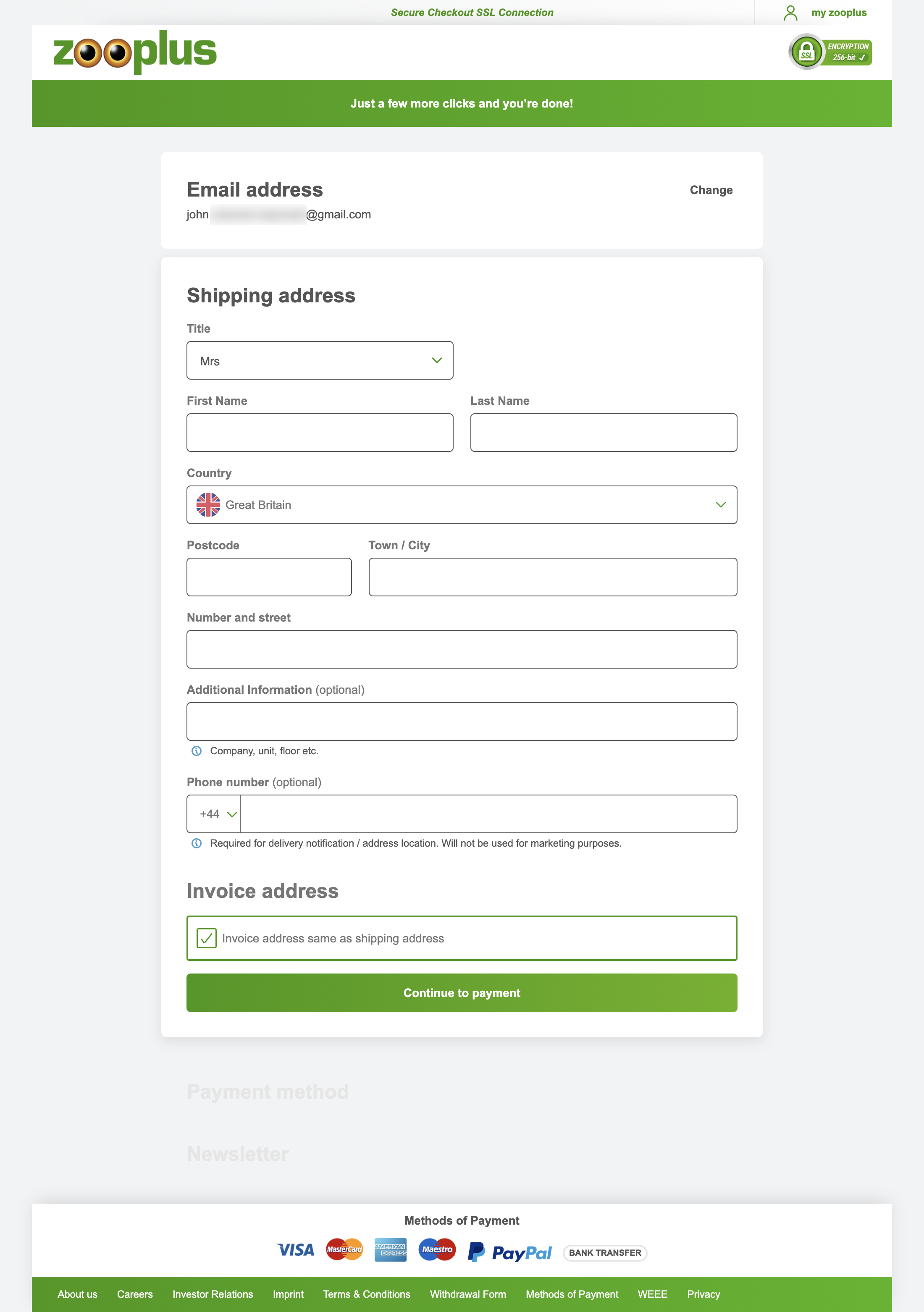Click Change next to Email address

point(710,190)
